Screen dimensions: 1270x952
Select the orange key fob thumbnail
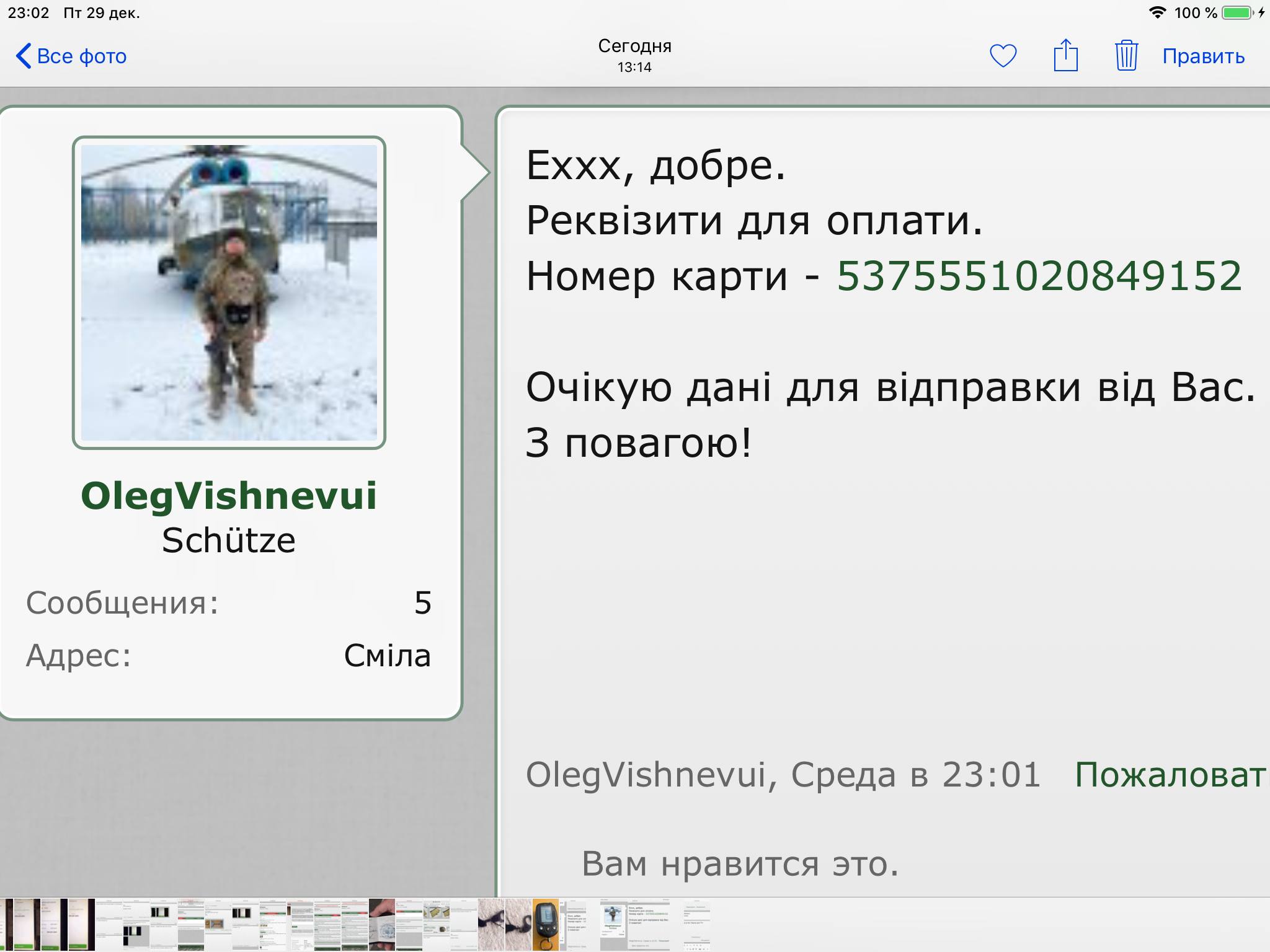click(x=546, y=924)
